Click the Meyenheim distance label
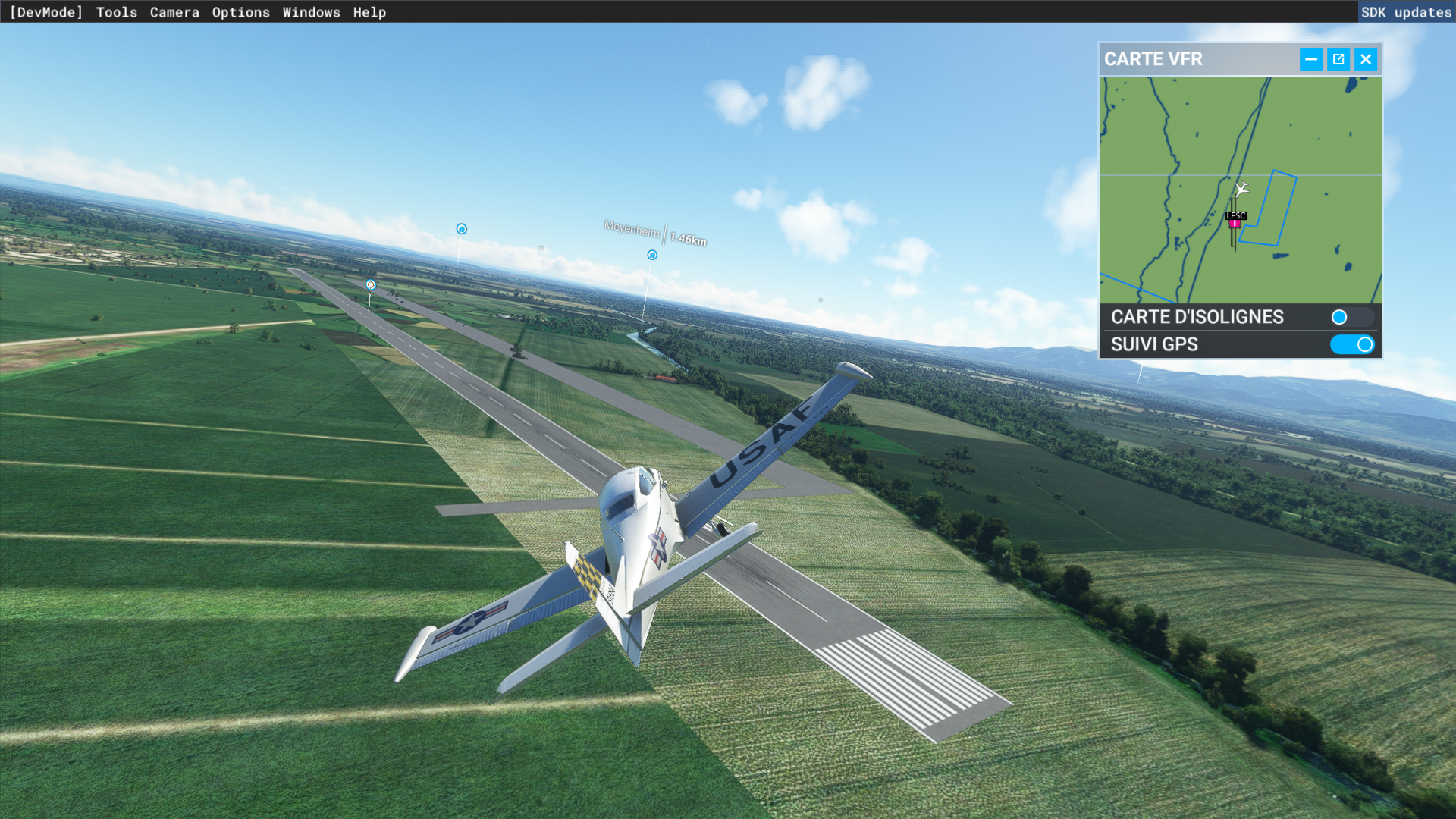1456x819 pixels. pos(688,239)
